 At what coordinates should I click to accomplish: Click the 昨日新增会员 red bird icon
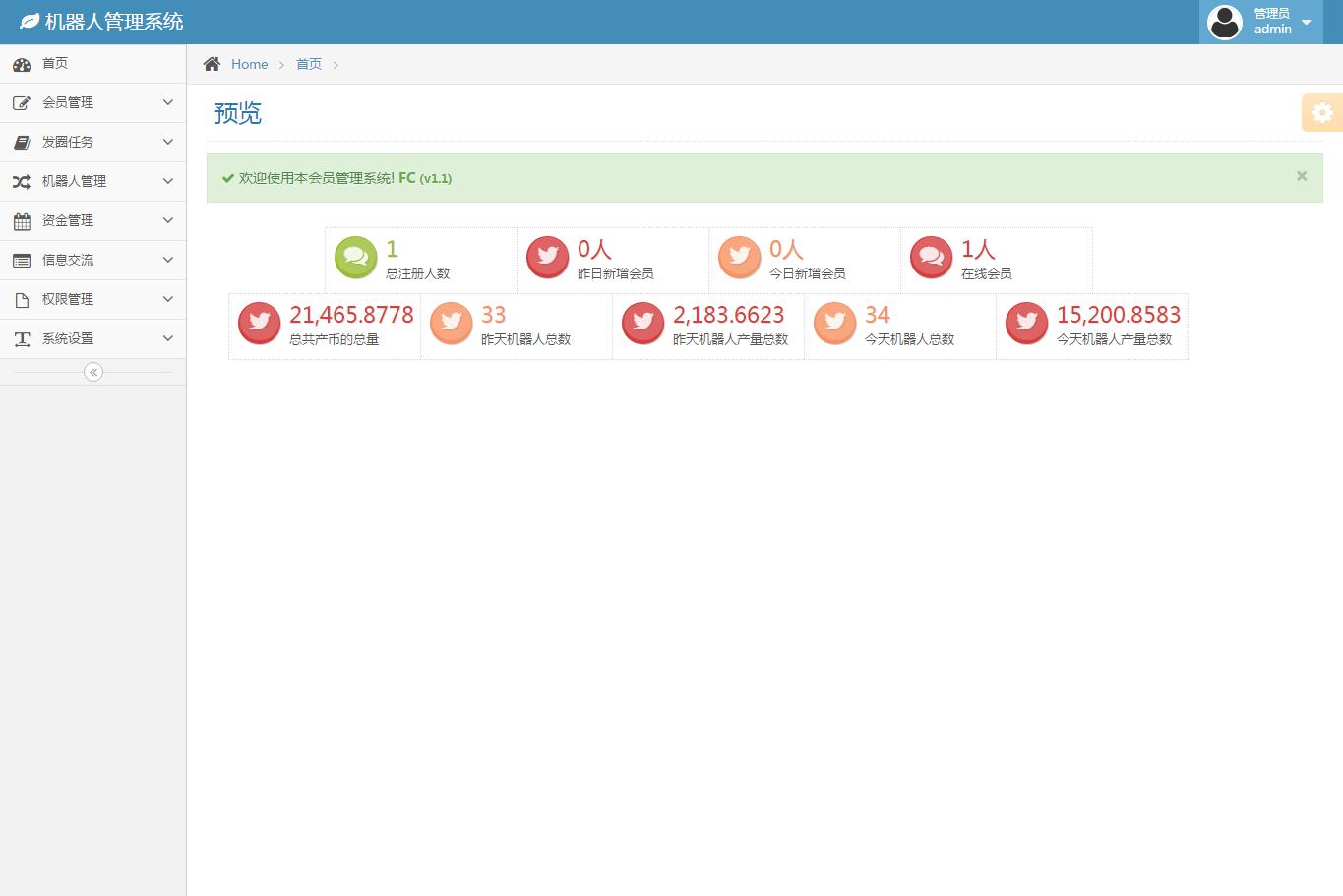[x=547, y=258]
